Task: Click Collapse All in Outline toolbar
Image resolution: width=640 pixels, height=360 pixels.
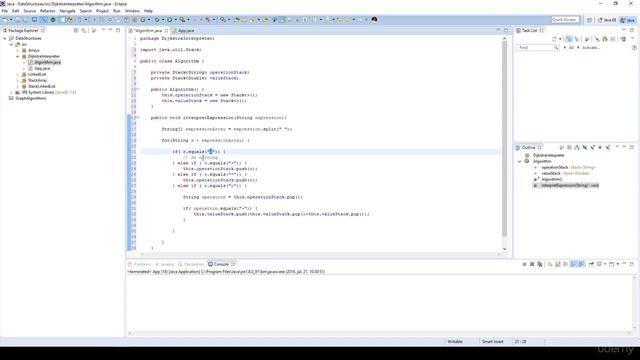Action: [x=569, y=147]
